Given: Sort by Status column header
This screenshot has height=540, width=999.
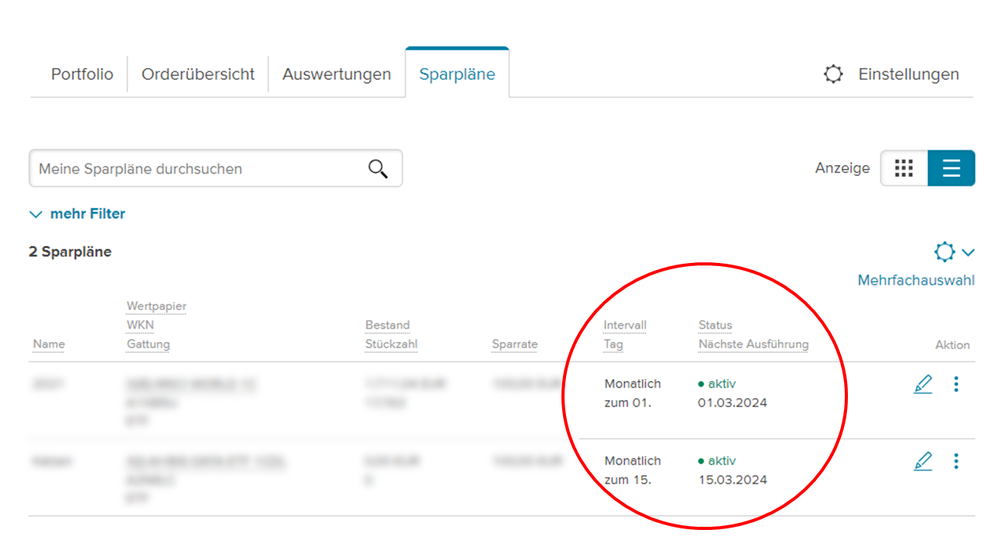Looking at the screenshot, I should click(715, 325).
